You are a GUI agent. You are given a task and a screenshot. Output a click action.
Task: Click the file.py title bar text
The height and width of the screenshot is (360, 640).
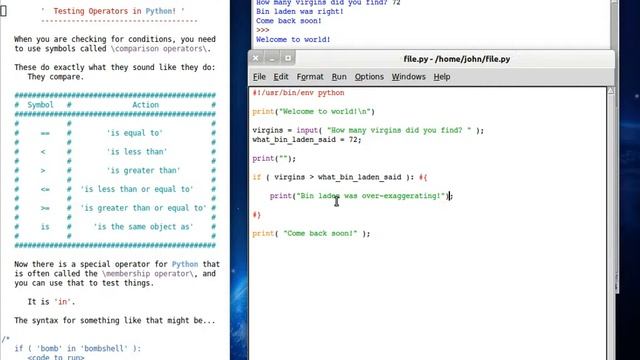[457, 59]
